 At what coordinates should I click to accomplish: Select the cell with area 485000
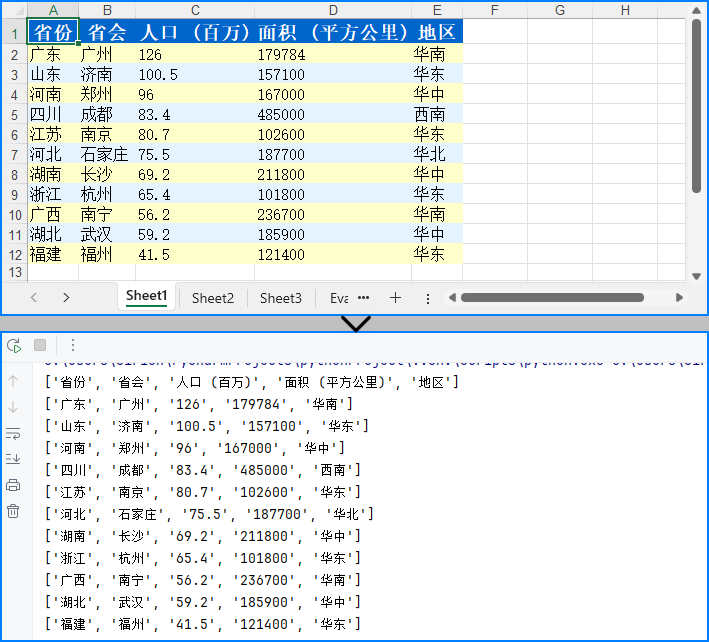coord(333,114)
